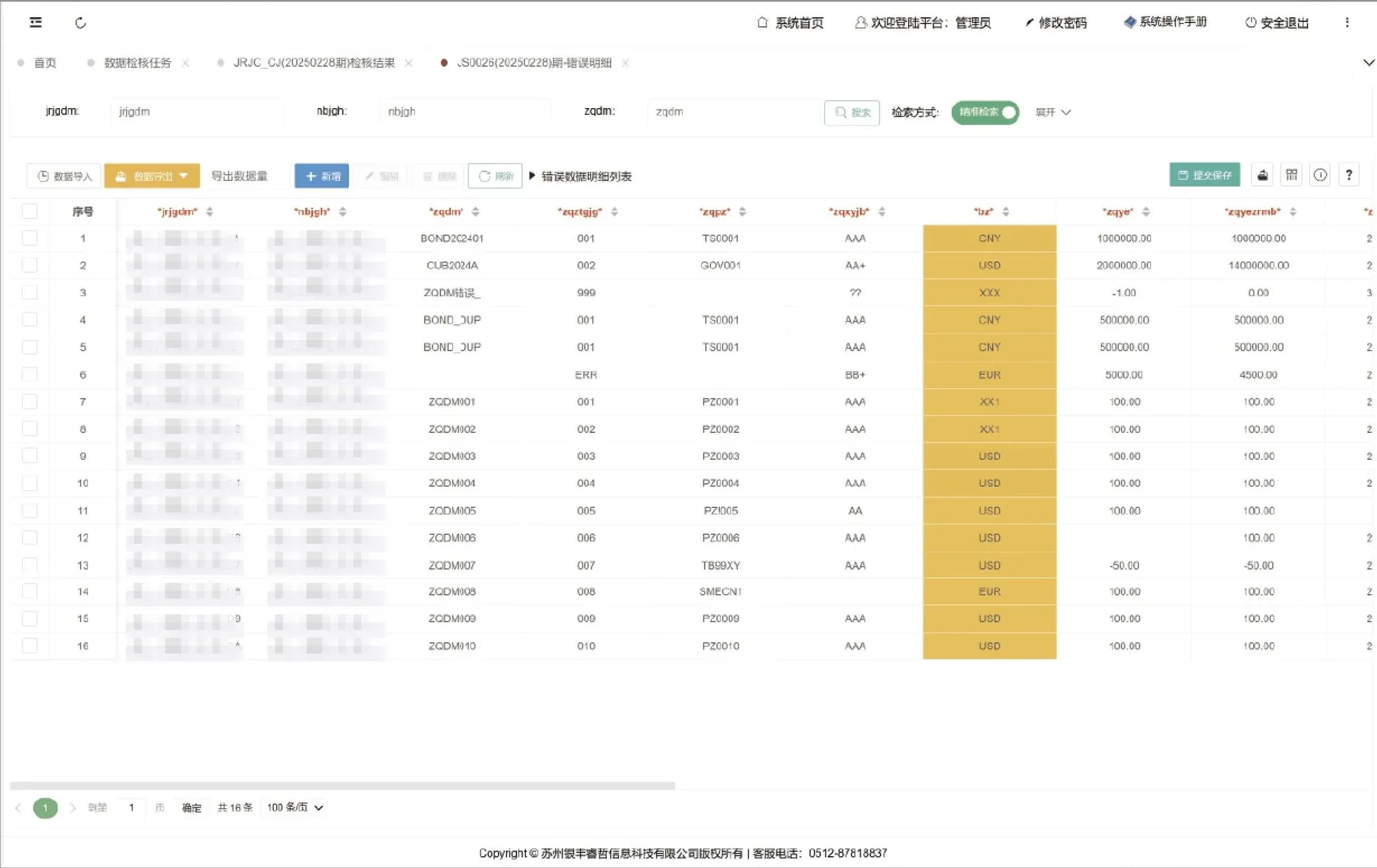Select the checkbox for row 3
The width and height of the screenshot is (1377, 868).
(30, 293)
